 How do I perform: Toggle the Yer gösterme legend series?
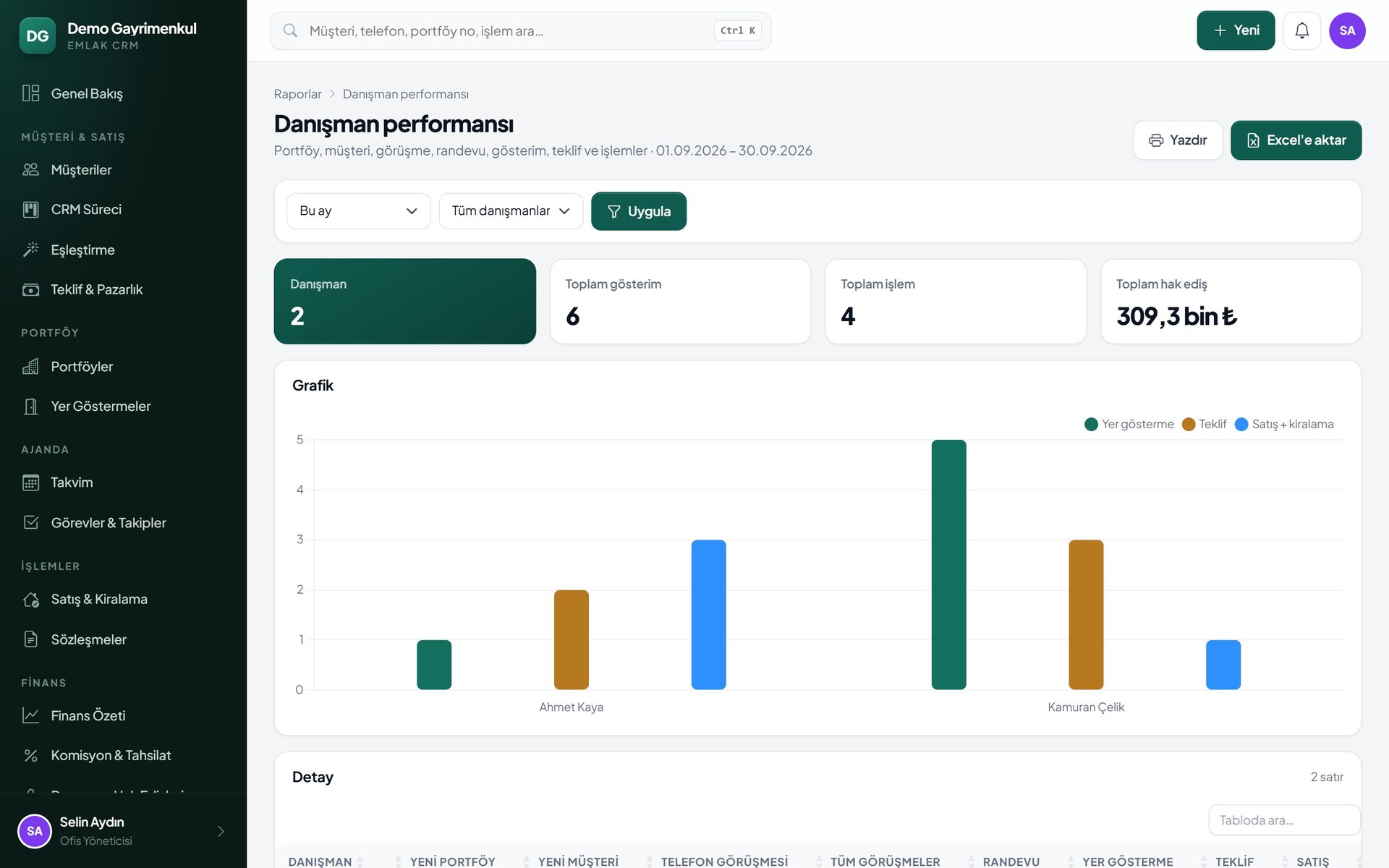[1129, 424]
